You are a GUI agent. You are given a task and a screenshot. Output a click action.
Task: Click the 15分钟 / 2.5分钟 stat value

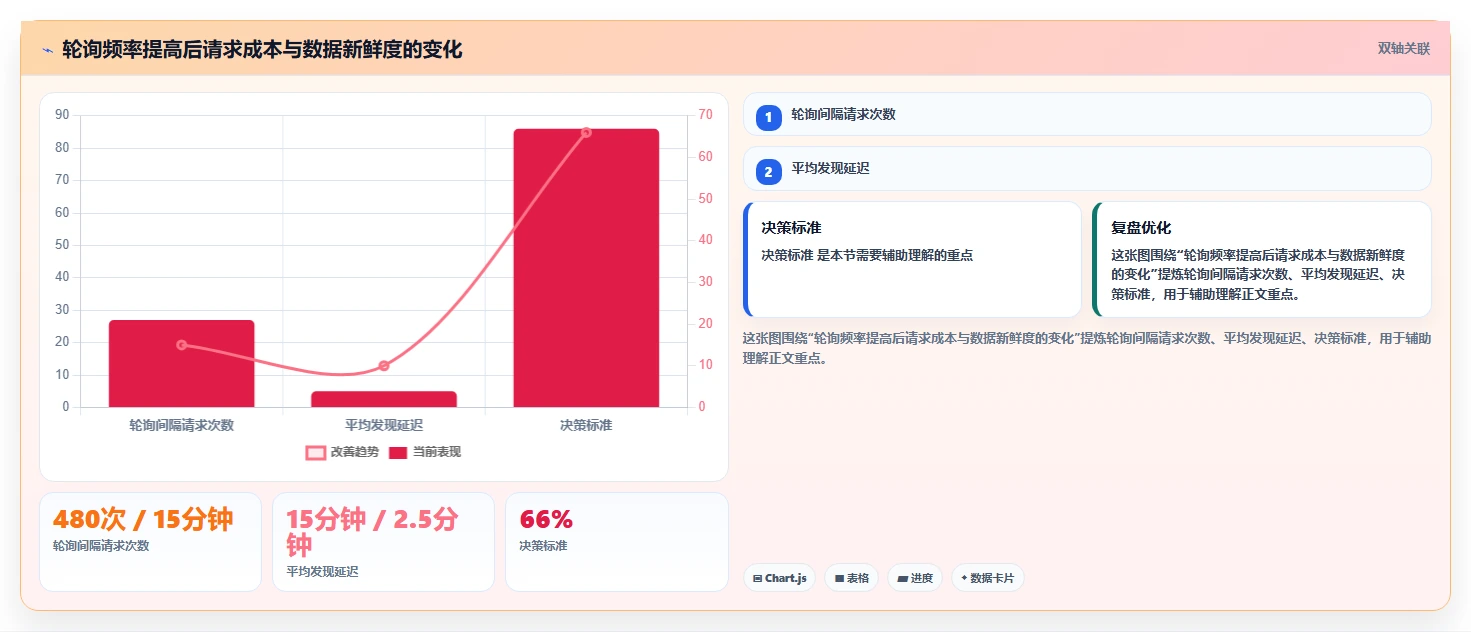373,532
